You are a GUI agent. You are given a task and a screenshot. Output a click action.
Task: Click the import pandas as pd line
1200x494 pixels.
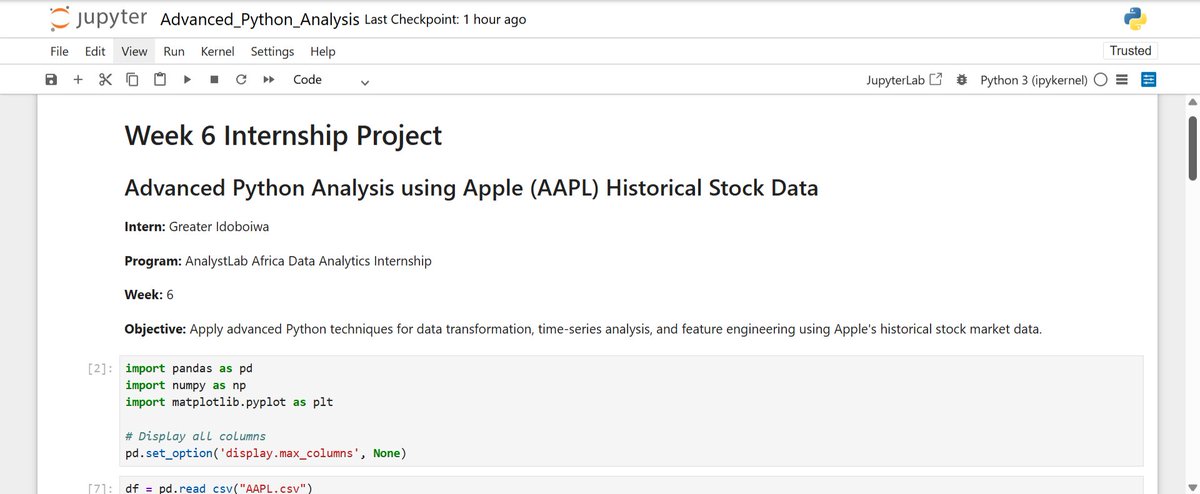[x=189, y=367]
